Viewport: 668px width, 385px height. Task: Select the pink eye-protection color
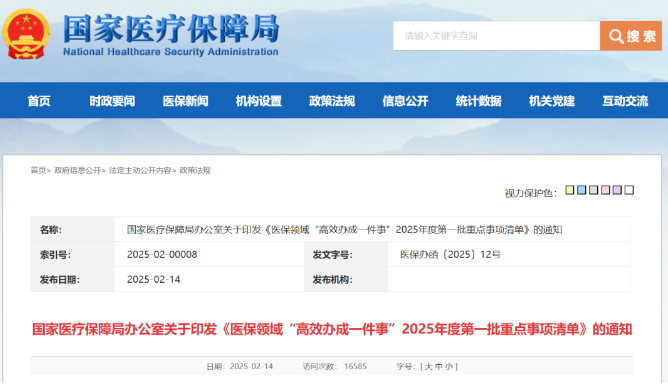605,190
